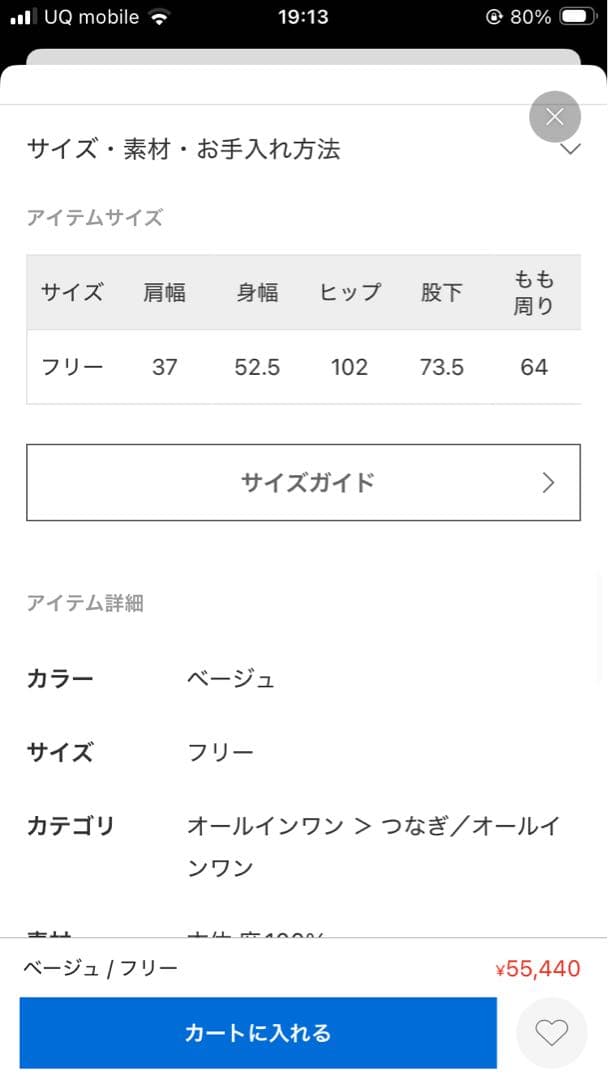Tap the 19:13 clock in status bar
The width and height of the screenshot is (608, 1080).
(303, 17)
